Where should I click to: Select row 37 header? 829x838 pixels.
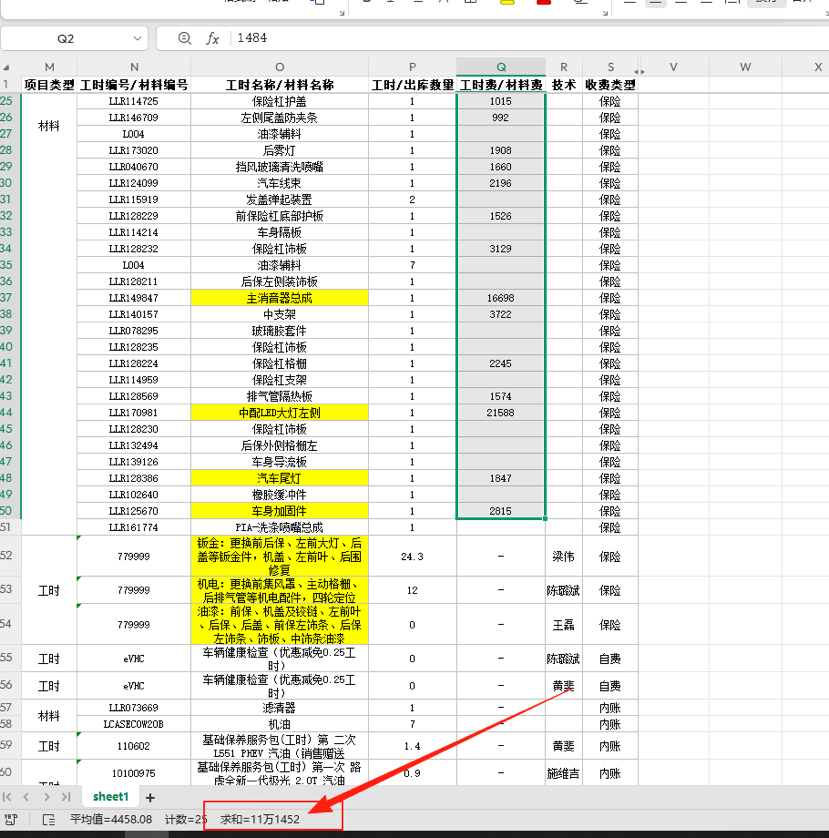9,298
